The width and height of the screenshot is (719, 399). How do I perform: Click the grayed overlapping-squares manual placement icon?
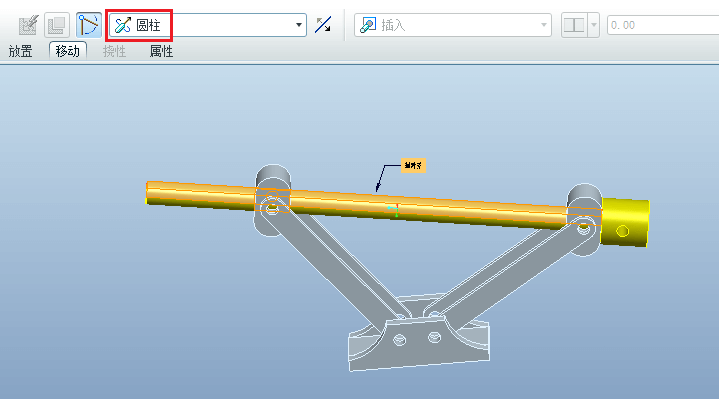tap(57, 25)
